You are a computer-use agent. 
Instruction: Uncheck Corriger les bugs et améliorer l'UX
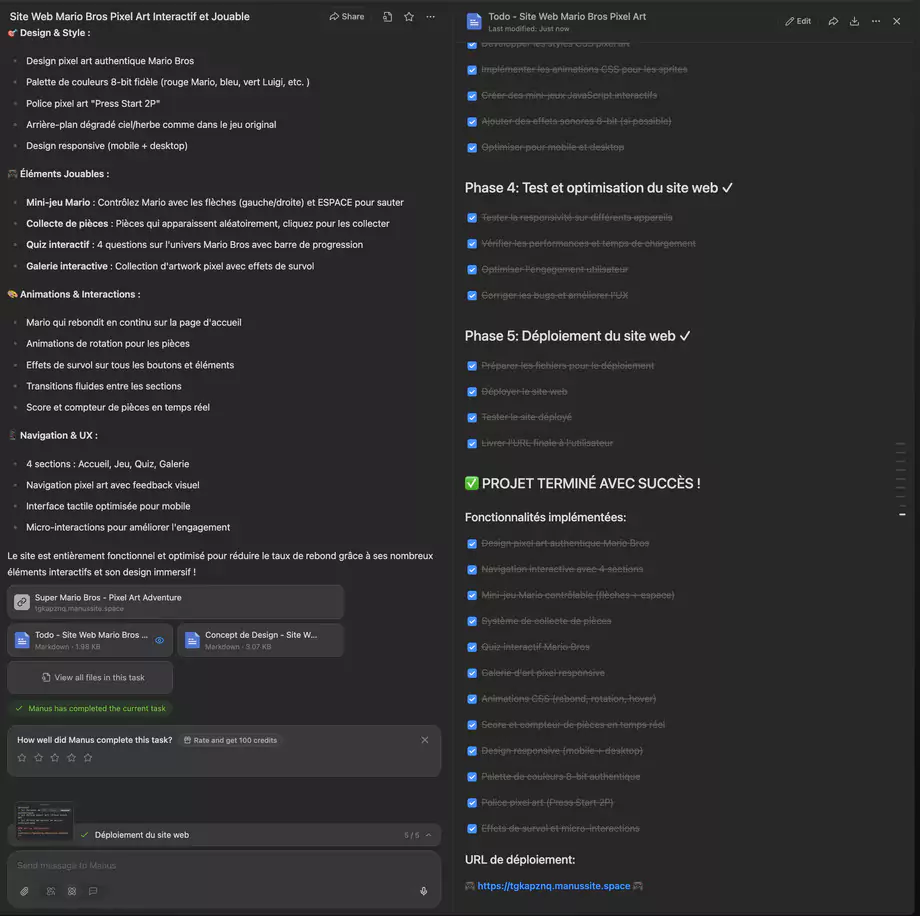click(472, 295)
